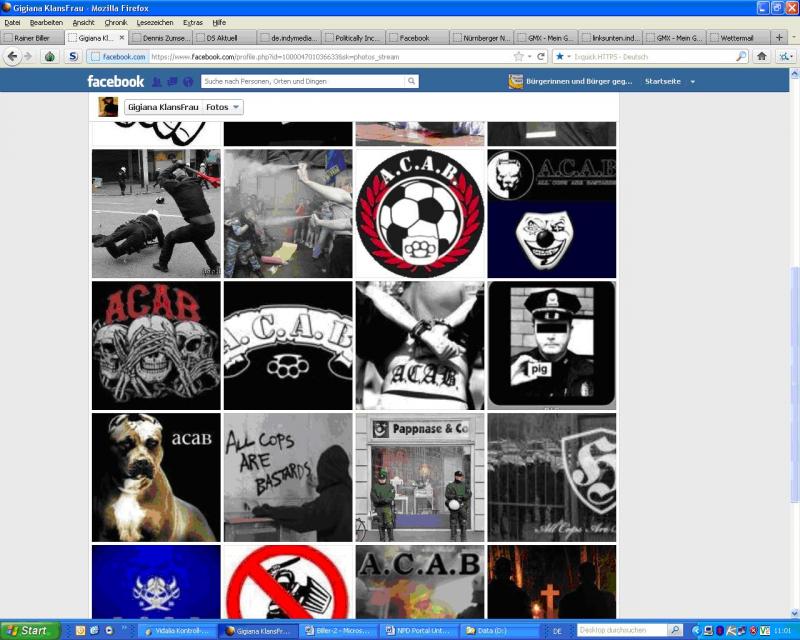Open Facebook friend requests icon
The height and width of the screenshot is (640, 800).
coord(157,82)
